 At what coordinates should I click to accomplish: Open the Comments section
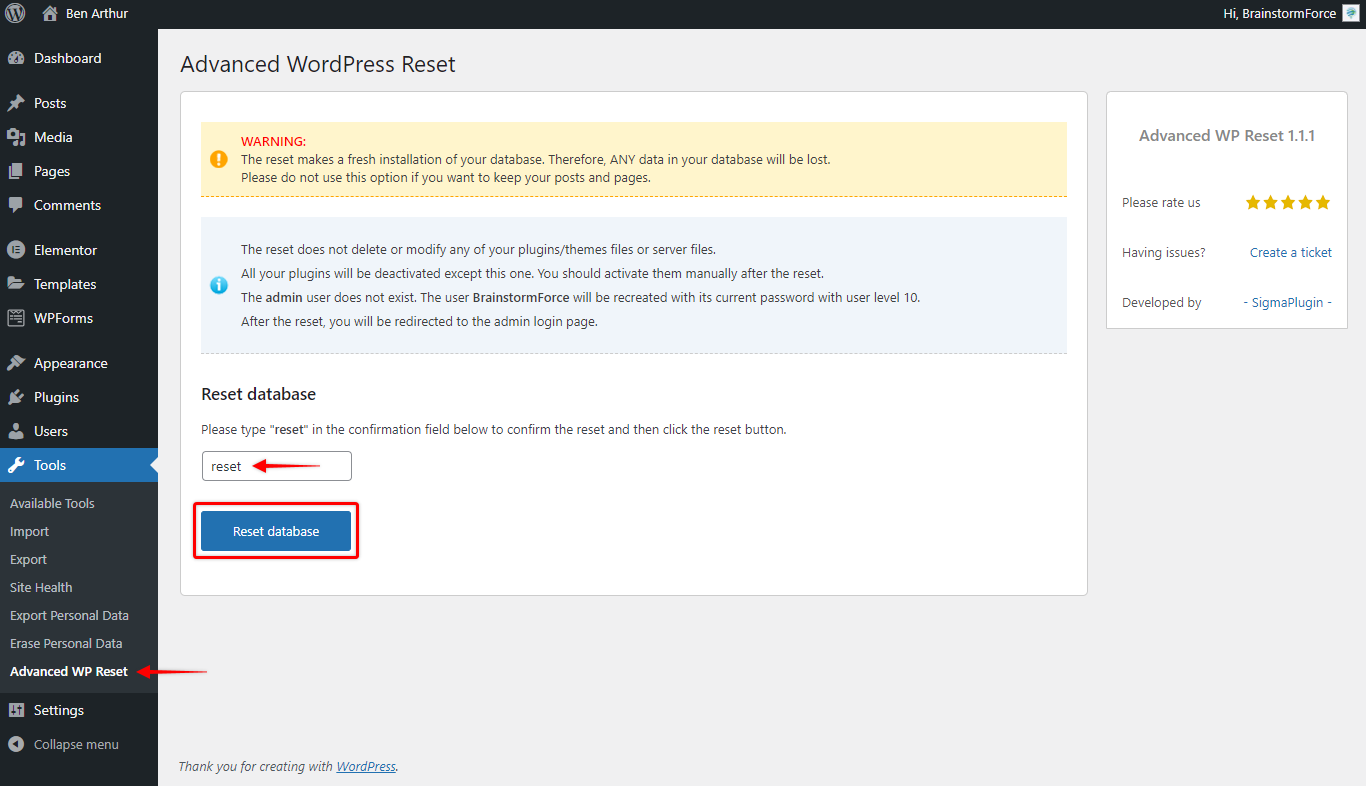click(67, 205)
